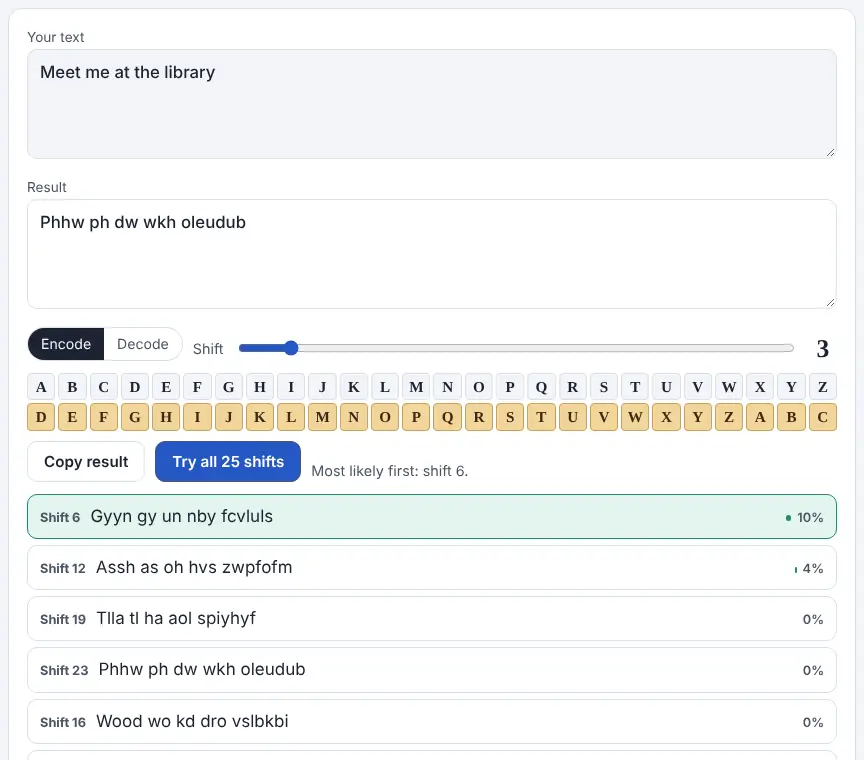
Task: Click cipher alphabet tile P under M
Action: [x=416, y=417]
